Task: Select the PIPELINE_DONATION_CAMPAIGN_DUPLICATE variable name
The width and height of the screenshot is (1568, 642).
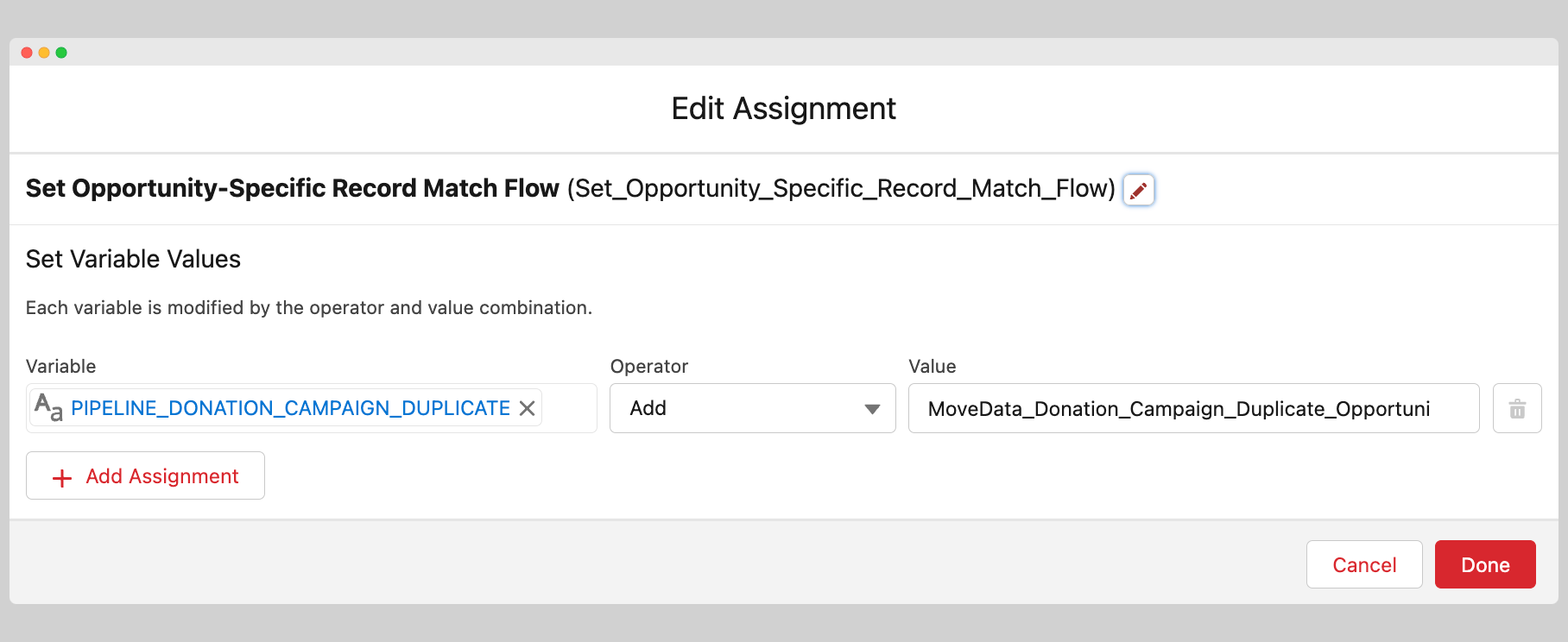Action: [x=290, y=408]
